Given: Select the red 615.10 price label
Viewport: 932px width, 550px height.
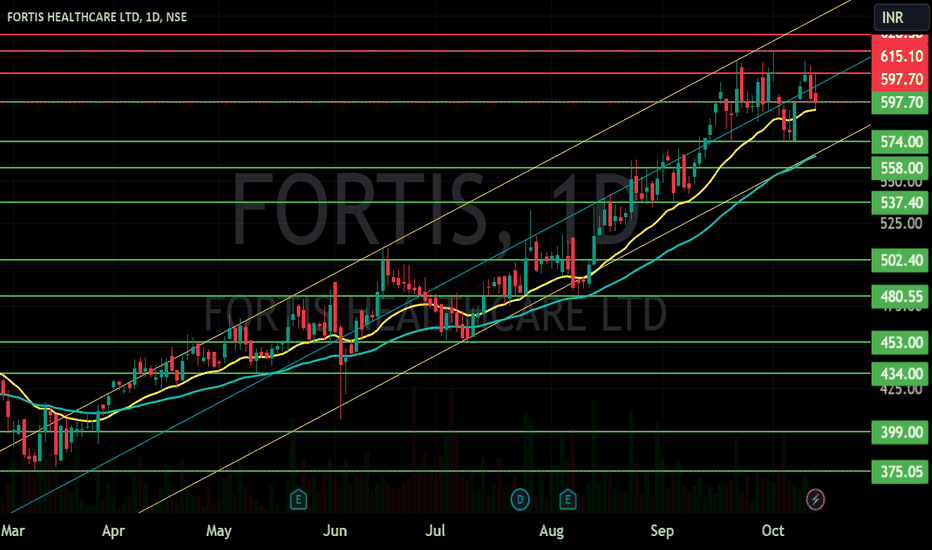Looking at the screenshot, I should [900, 56].
